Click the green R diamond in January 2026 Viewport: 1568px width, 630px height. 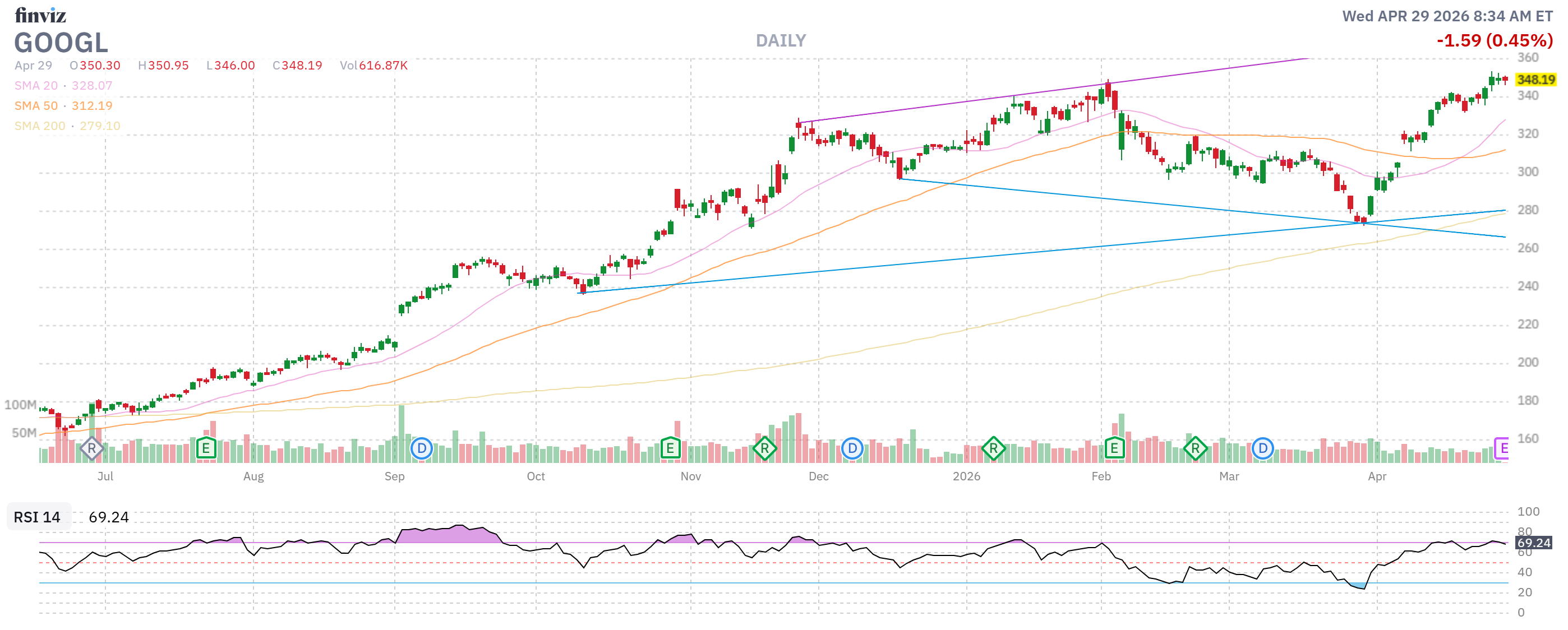pos(993,449)
